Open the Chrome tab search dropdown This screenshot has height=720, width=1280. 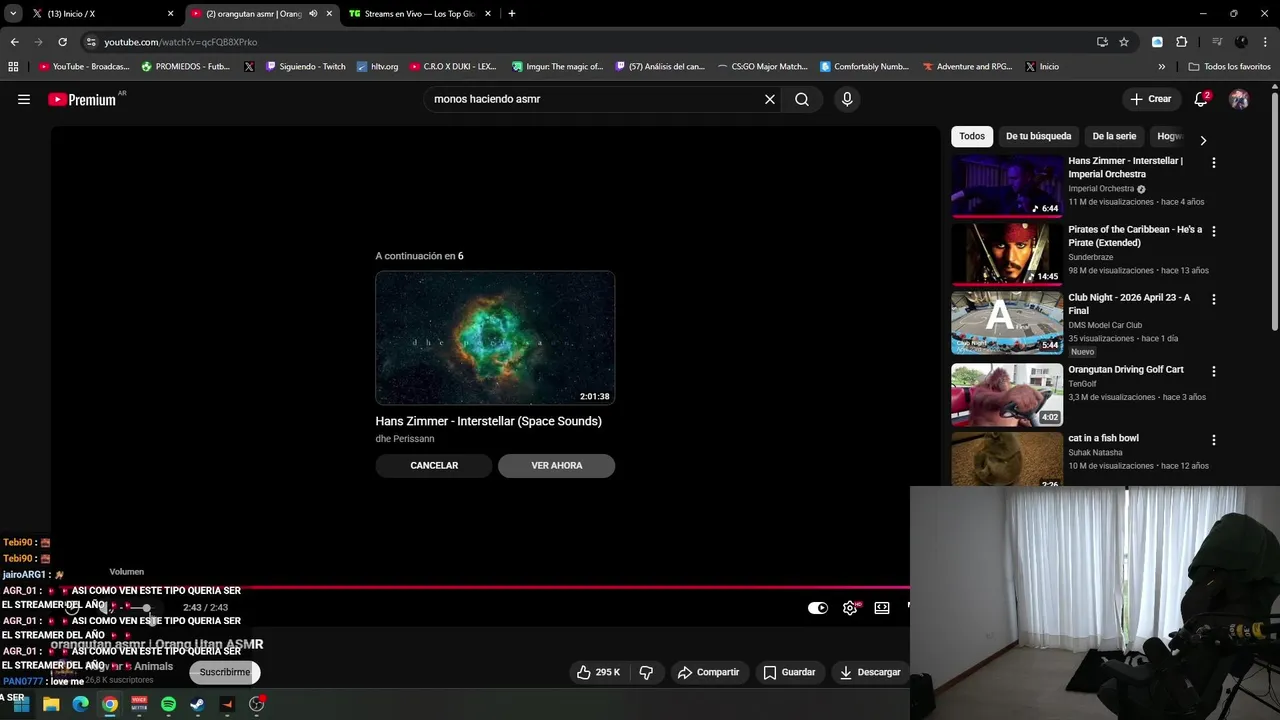coord(13,14)
